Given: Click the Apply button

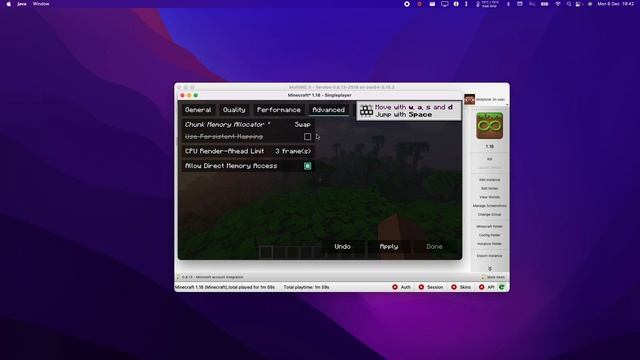Looking at the screenshot, I should click(389, 247).
